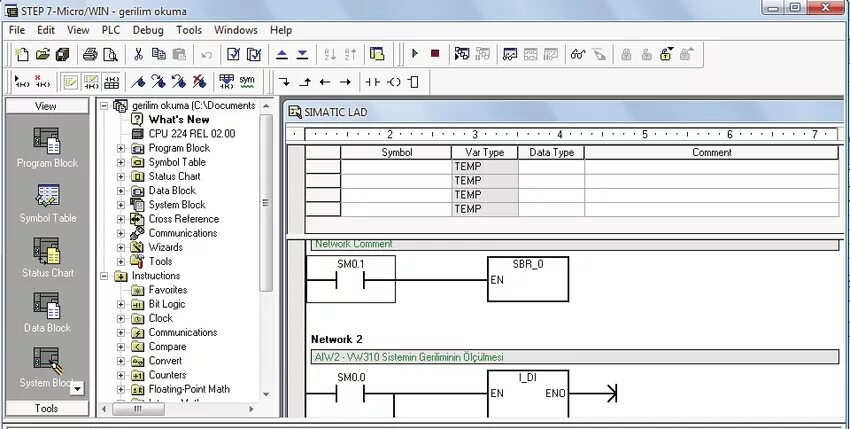The image size is (850, 429).
Task: Toggle a bookmark with the first flag icon
Action: (x=138, y=82)
